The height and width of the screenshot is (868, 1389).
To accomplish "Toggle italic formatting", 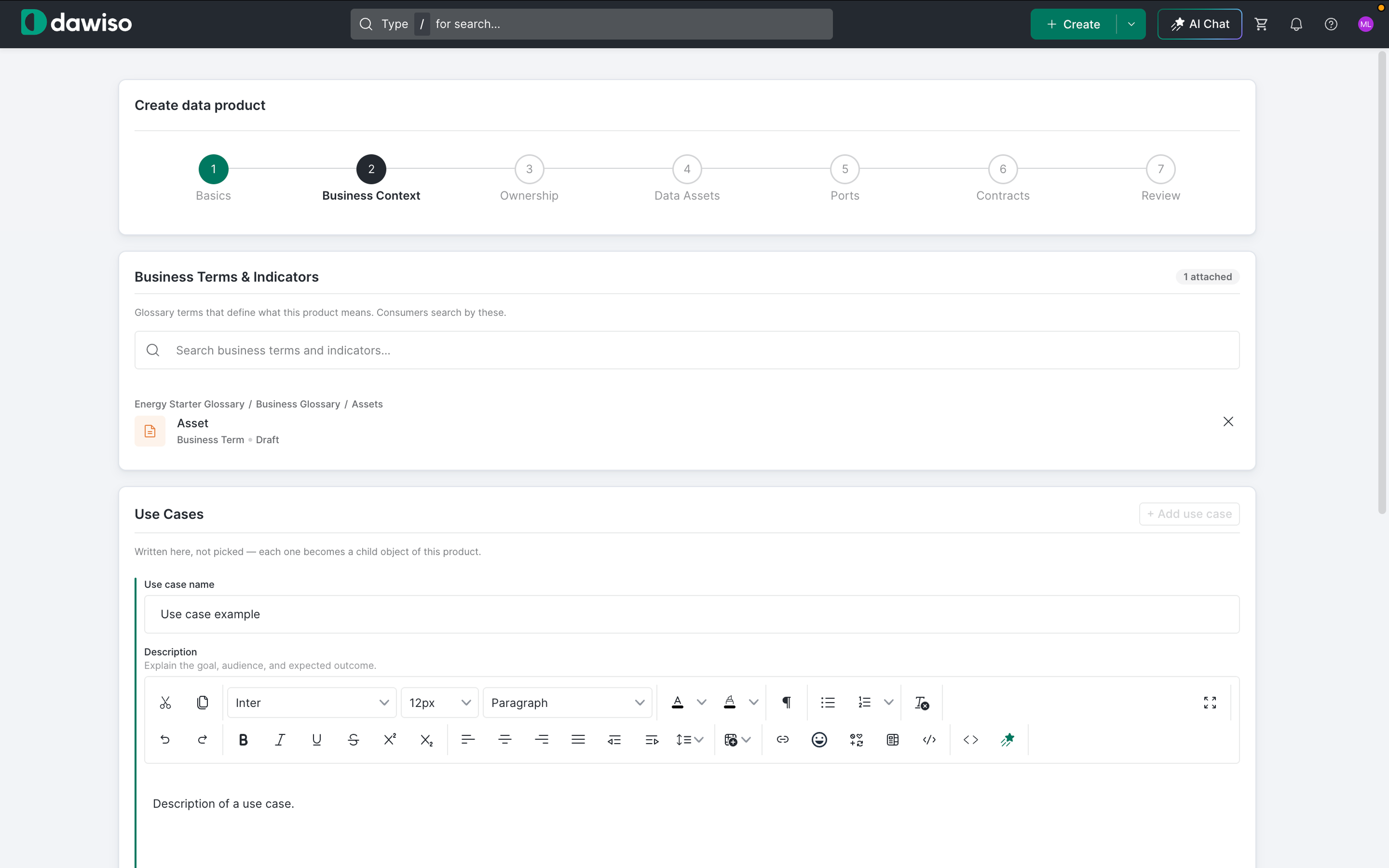I will click(x=280, y=739).
